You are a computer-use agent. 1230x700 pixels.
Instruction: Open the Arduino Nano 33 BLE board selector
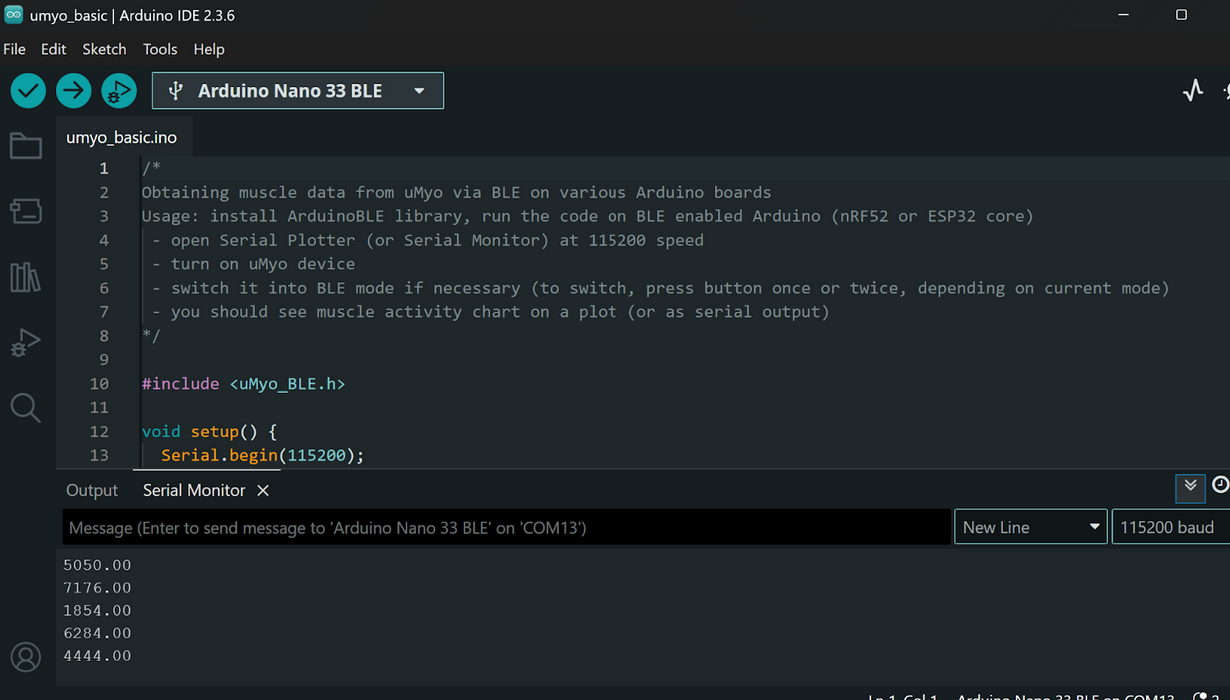coord(298,91)
